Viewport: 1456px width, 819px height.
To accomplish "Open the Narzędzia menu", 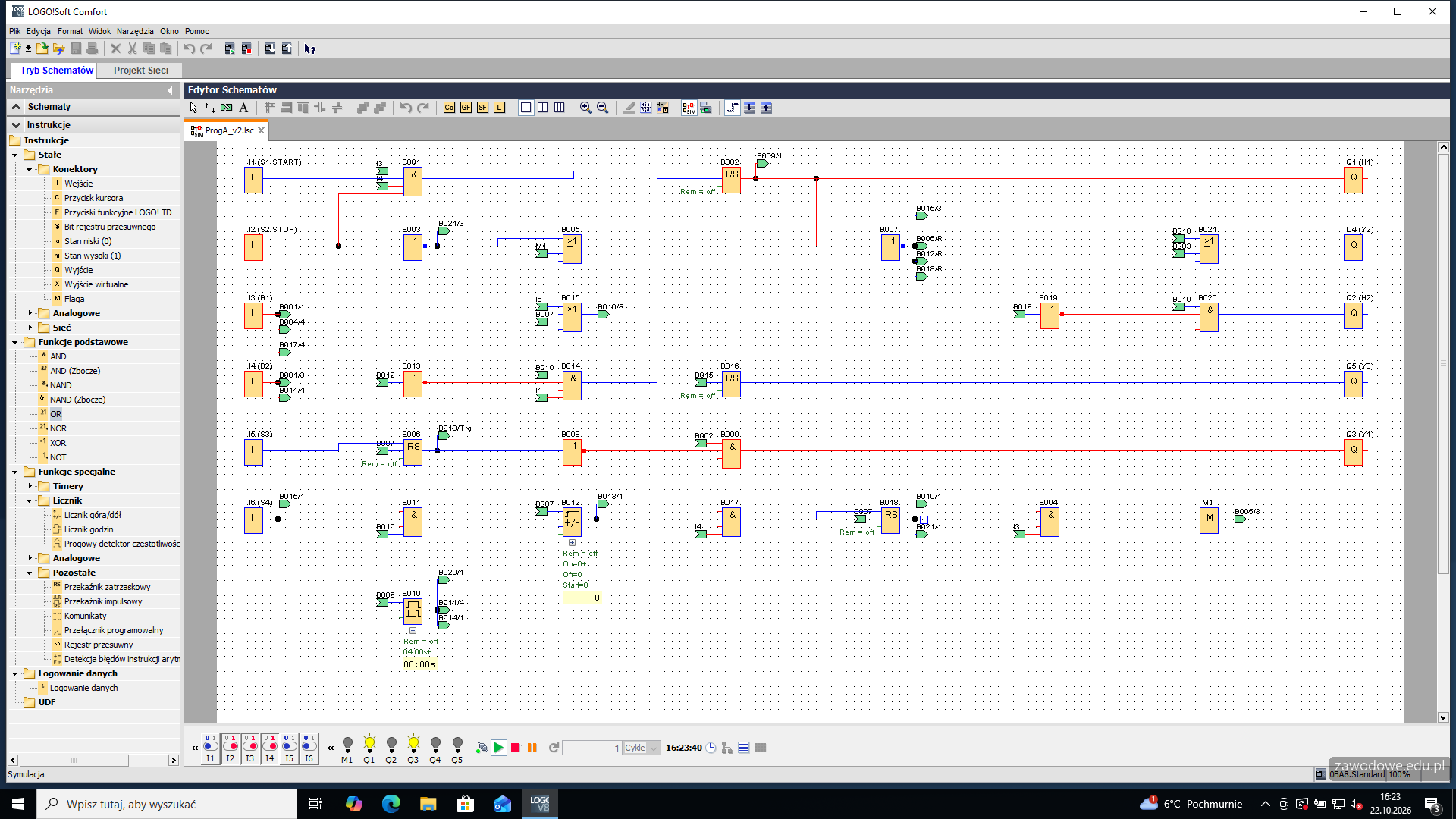I will click(135, 31).
